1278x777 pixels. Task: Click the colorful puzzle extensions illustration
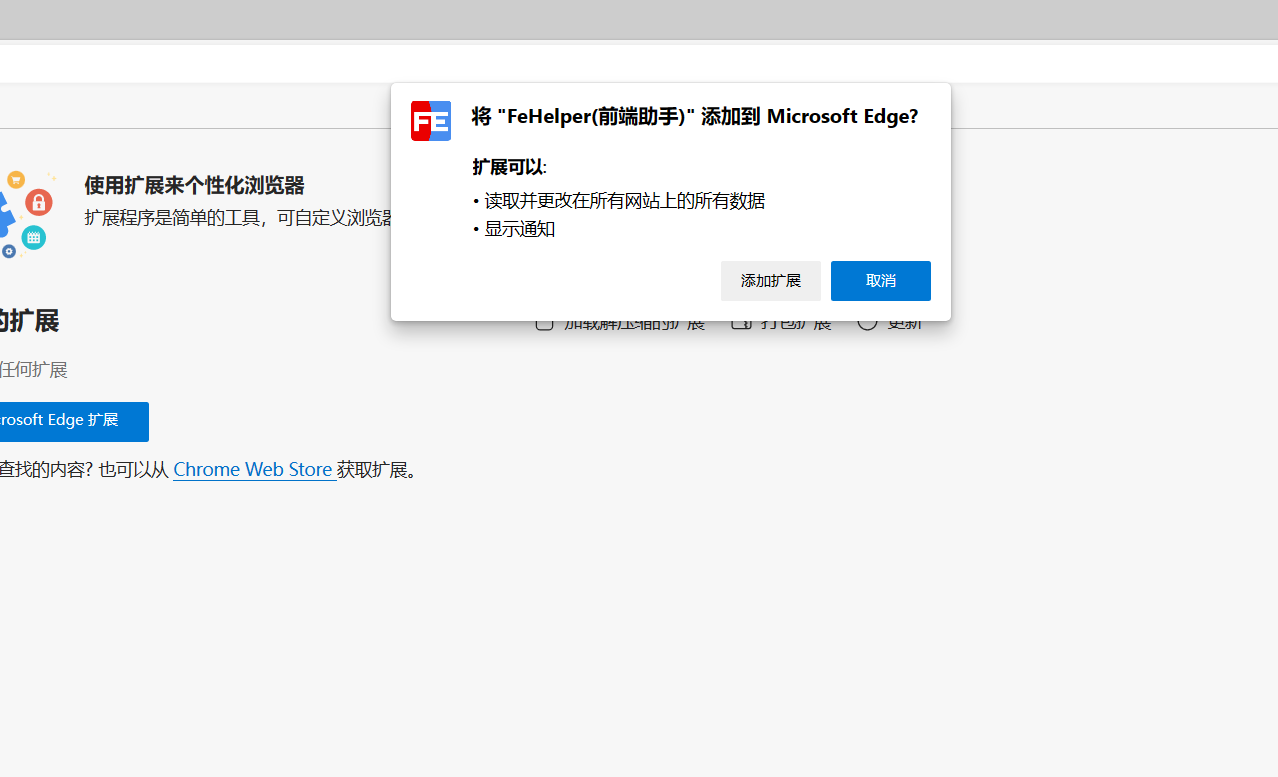[27, 213]
